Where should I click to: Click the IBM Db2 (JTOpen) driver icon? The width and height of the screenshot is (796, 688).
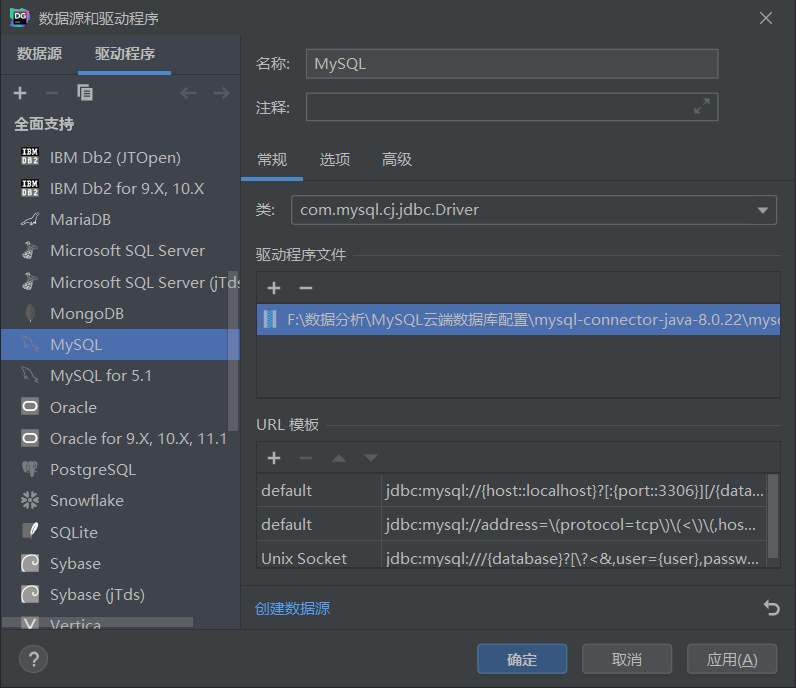30,156
